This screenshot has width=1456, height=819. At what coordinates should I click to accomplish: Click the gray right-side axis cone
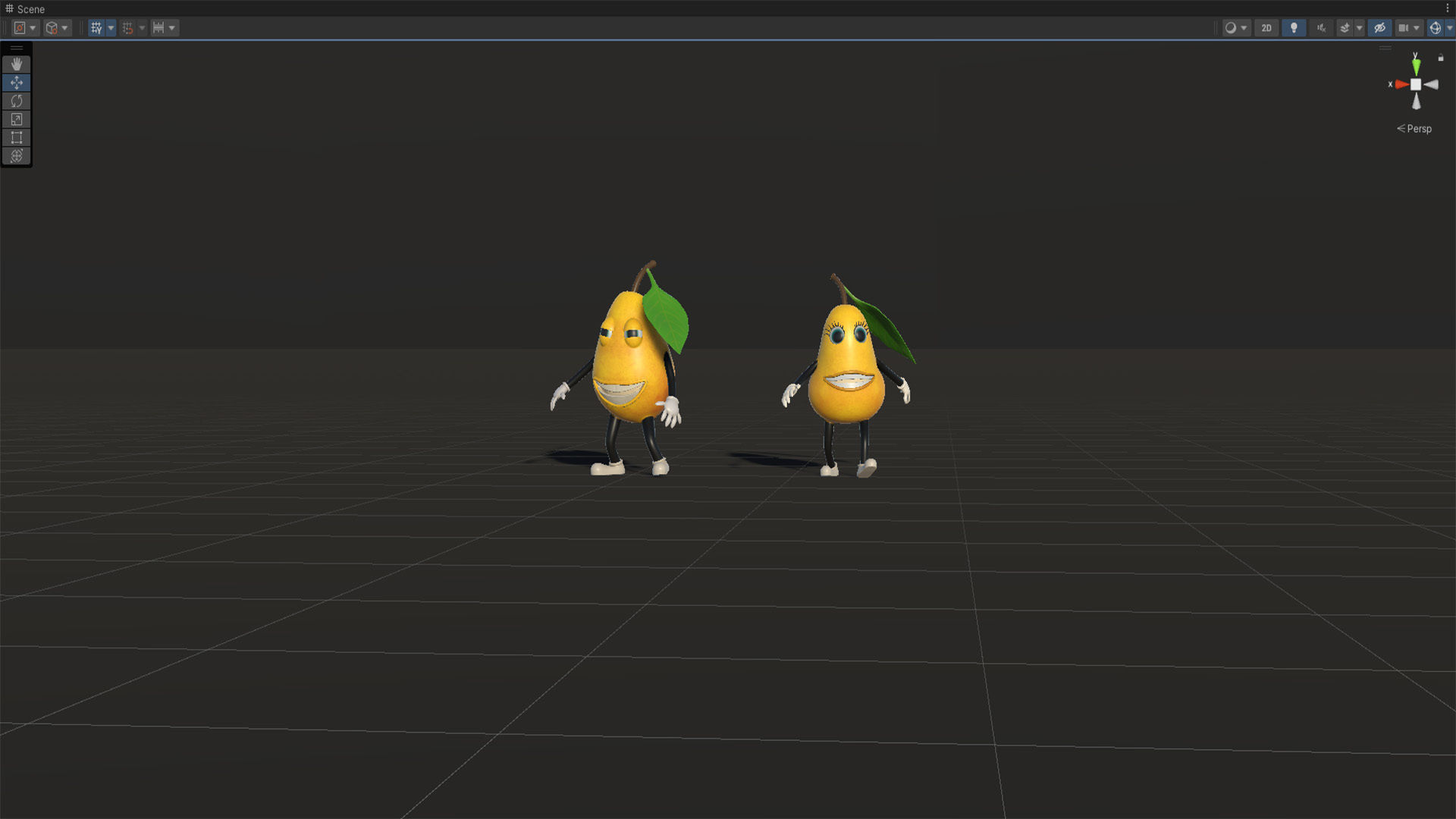click(1431, 84)
